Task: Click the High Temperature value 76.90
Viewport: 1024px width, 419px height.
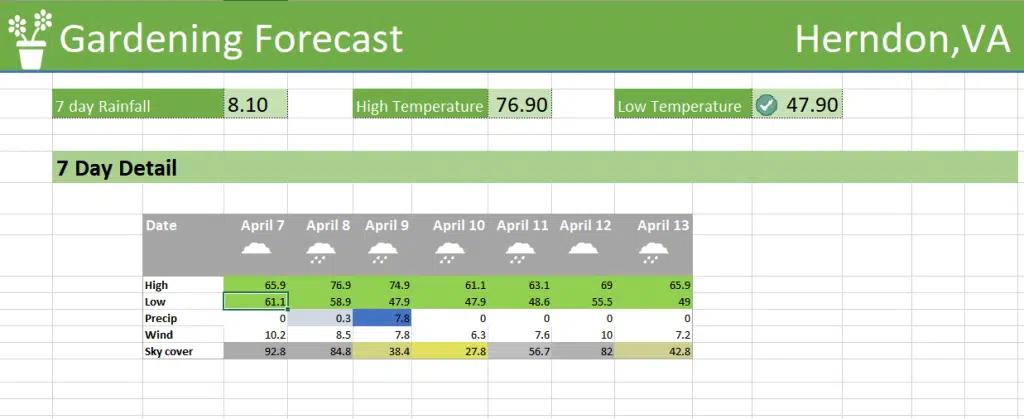Action: pos(520,104)
